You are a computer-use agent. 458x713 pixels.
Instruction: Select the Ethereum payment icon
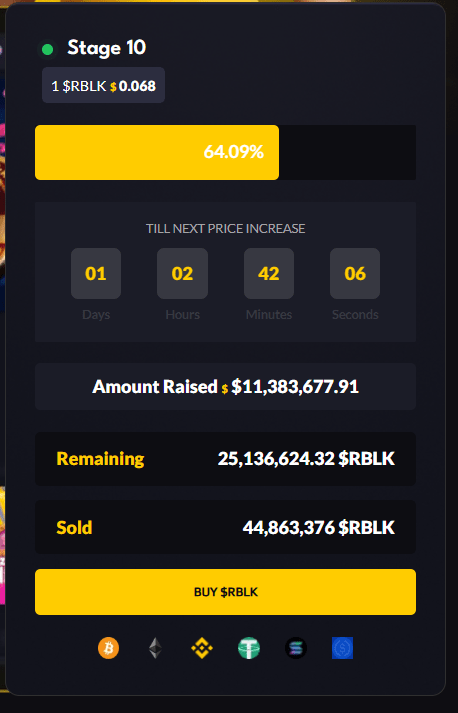[156, 648]
